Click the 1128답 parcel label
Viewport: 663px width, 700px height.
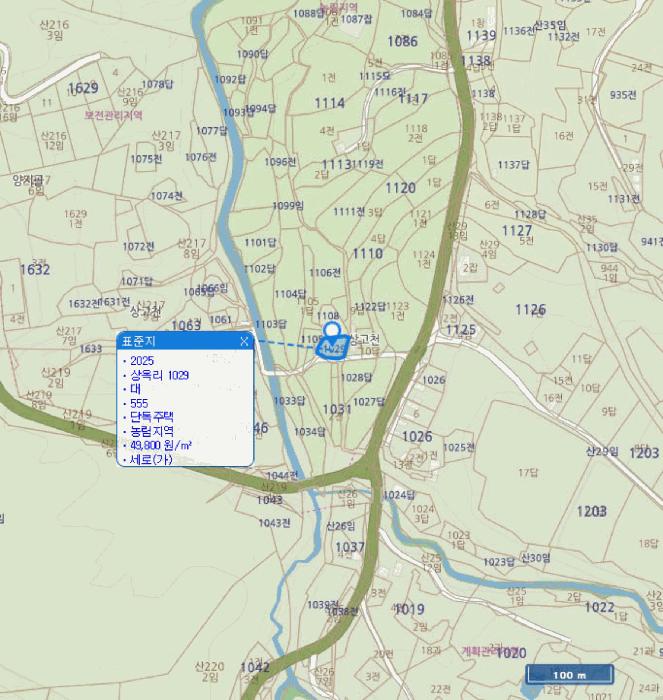coord(530,214)
